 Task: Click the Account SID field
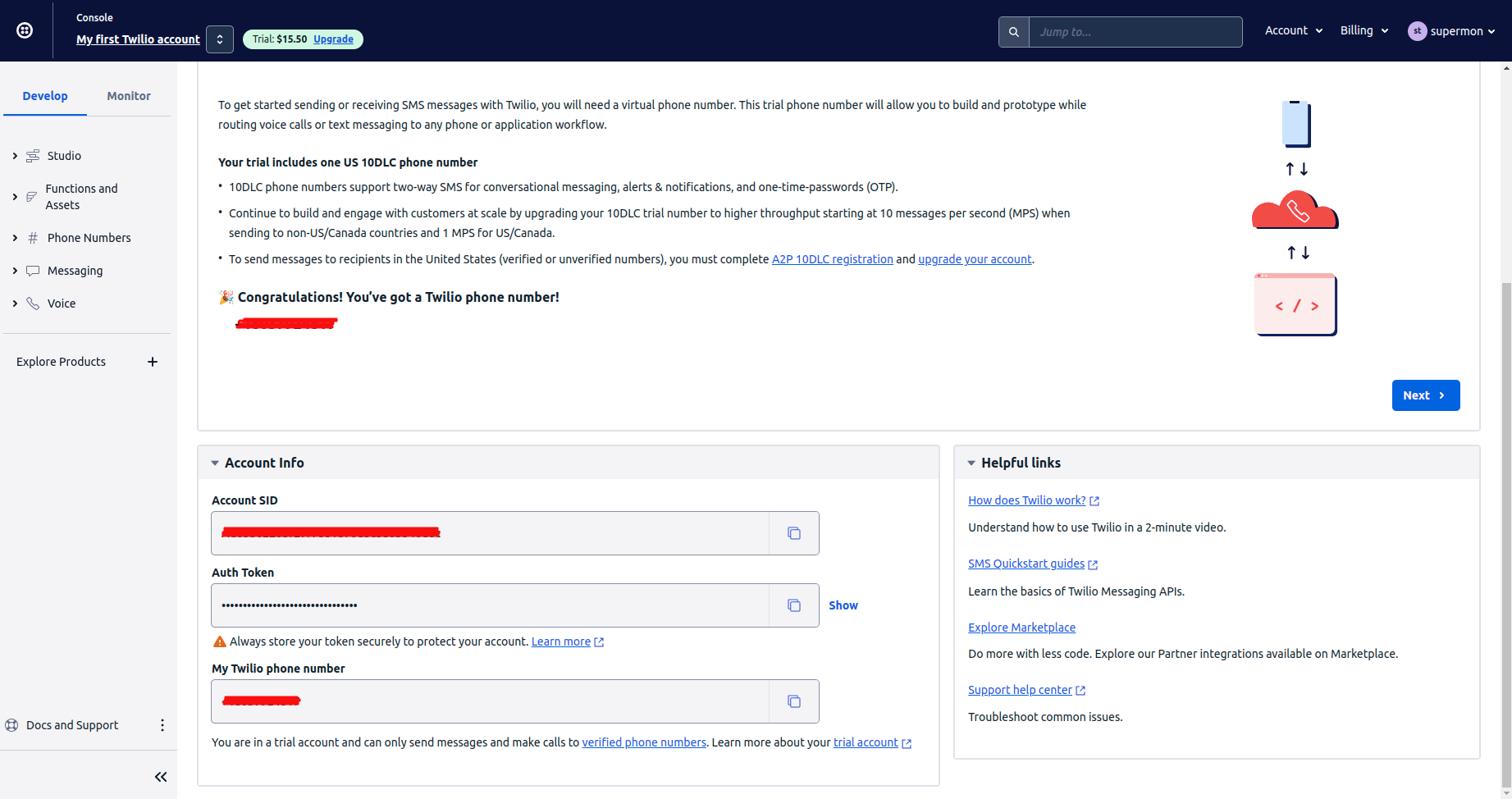coord(491,533)
